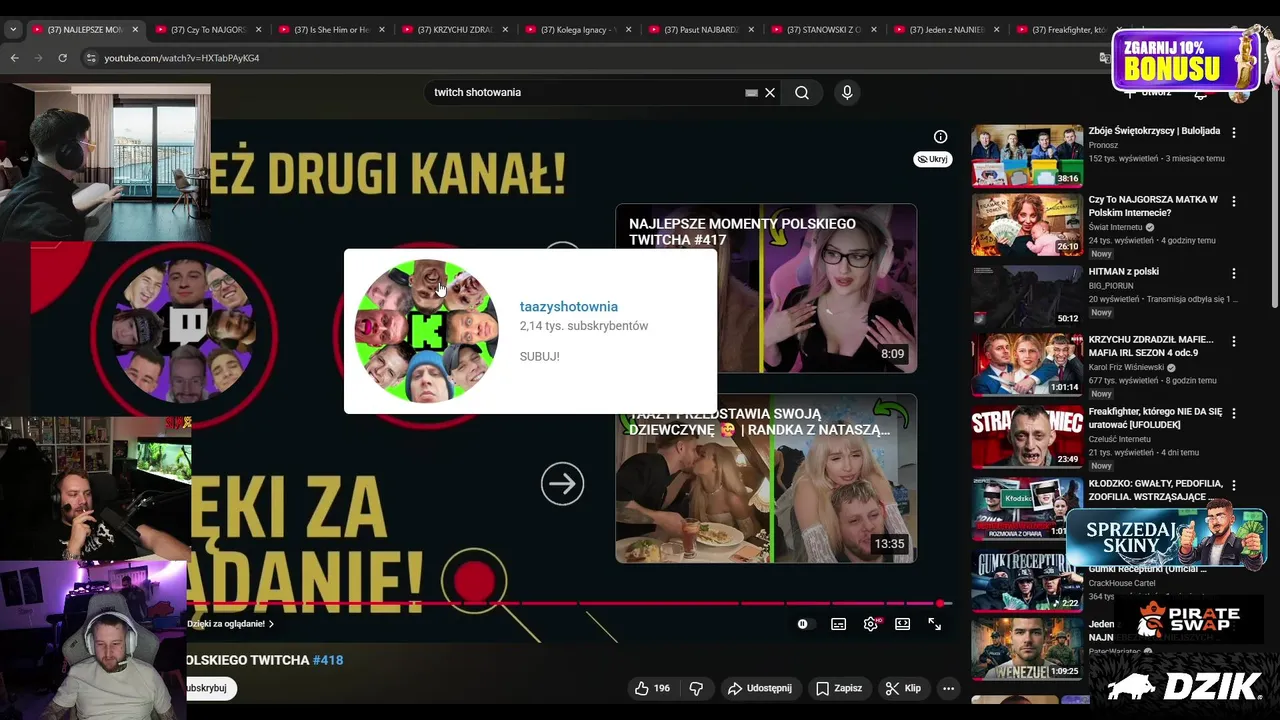
Task: Open Freakfighter video thumbnail 23:49
Action: click(1027, 436)
